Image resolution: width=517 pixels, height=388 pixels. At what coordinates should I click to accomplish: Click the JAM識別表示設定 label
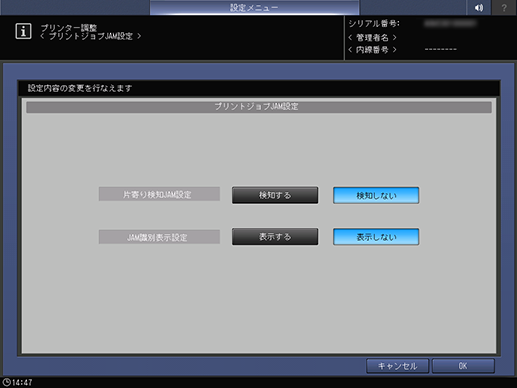[159, 237]
